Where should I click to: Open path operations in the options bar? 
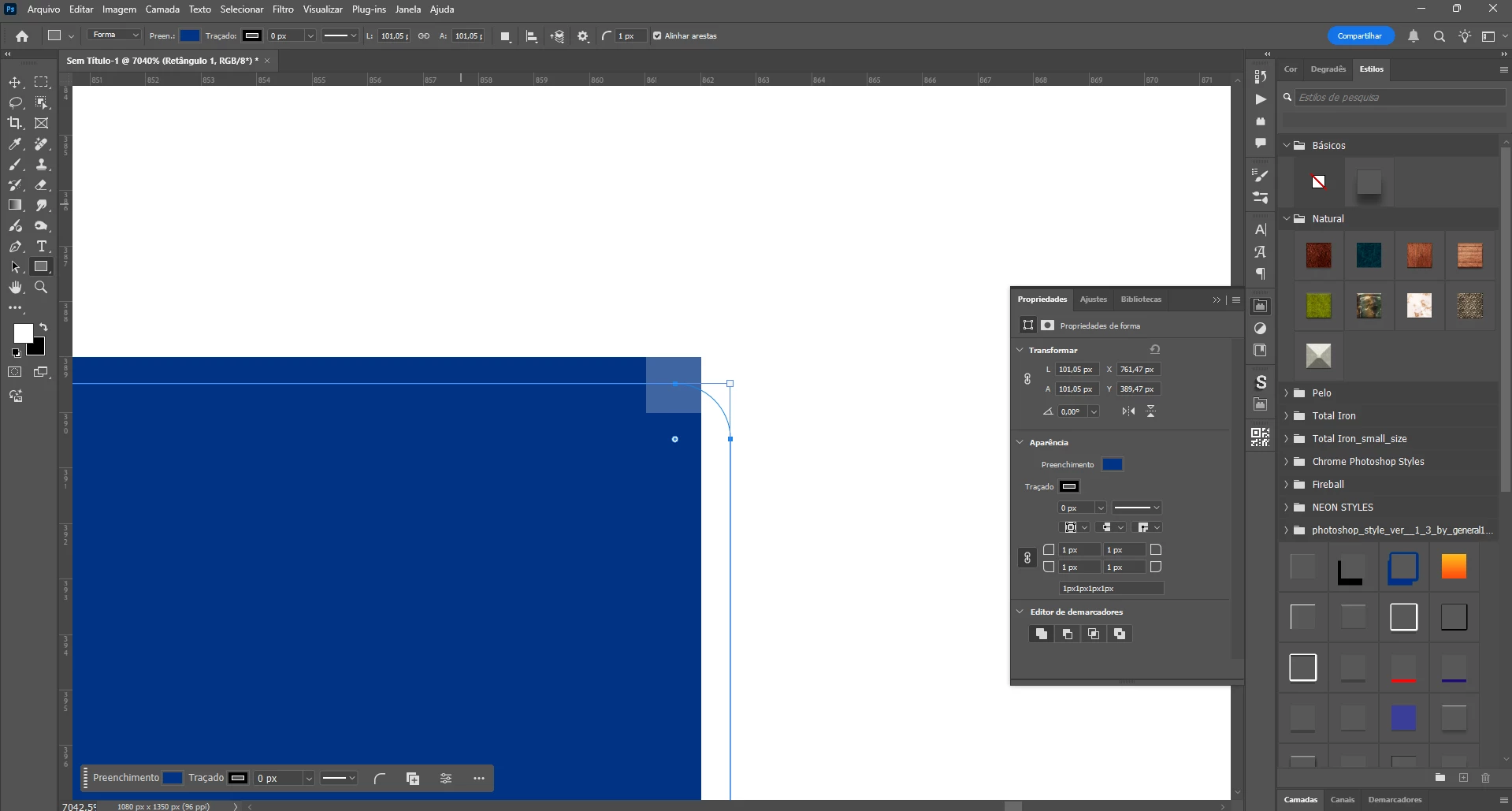pos(506,36)
